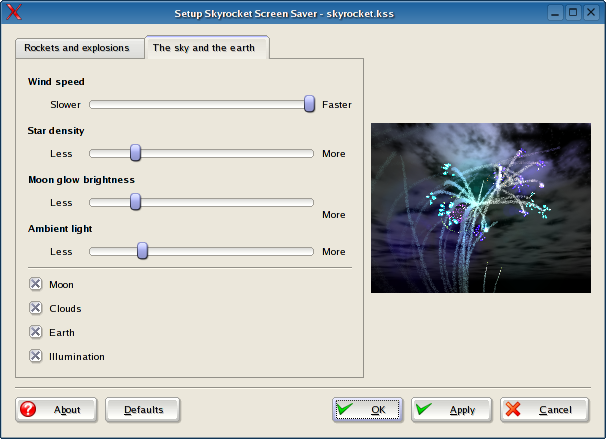Image resolution: width=606 pixels, height=439 pixels.
Task: Disable the Earth checkbox
Action: [x=36, y=332]
